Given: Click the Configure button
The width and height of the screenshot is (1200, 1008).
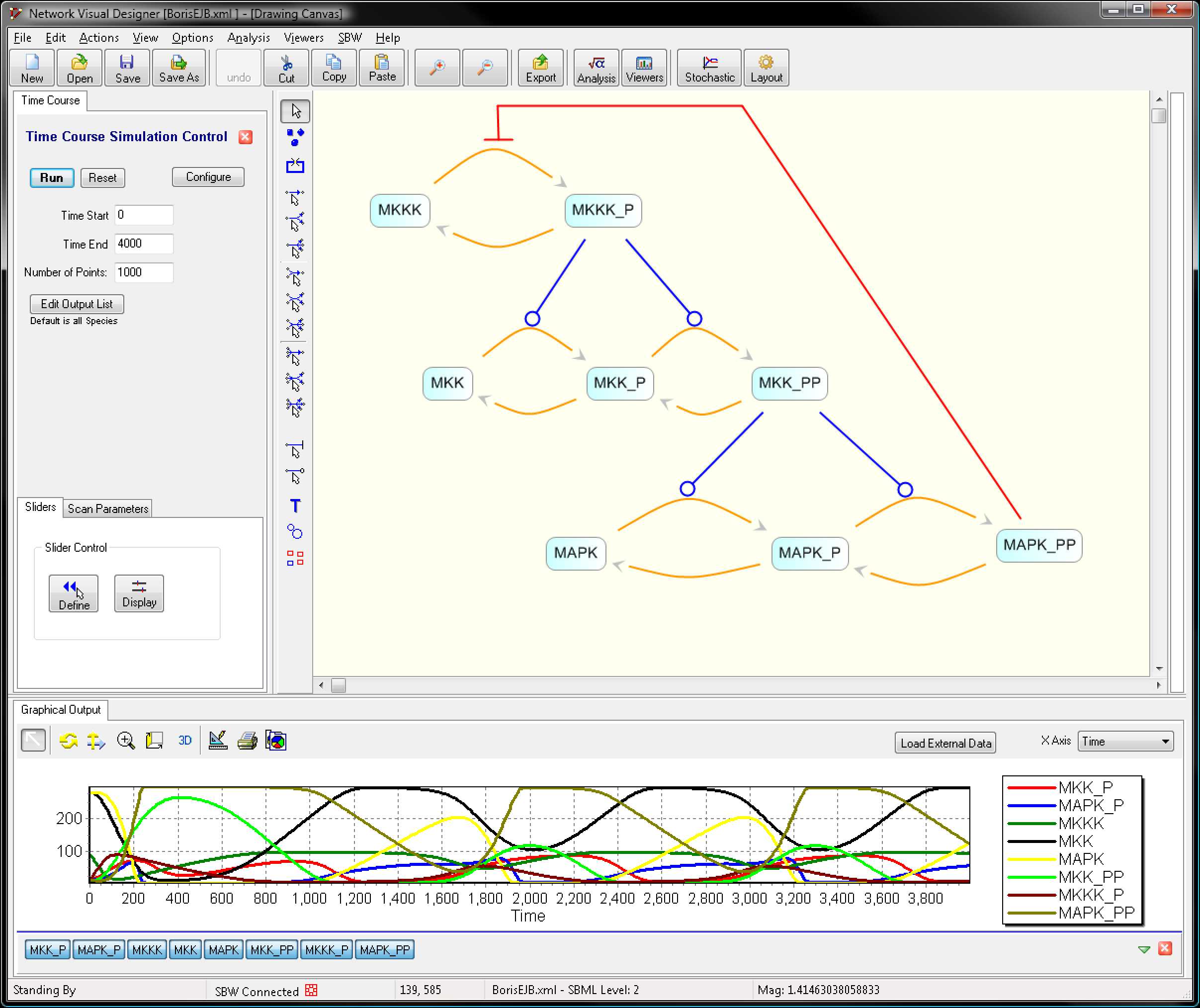Looking at the screenshot, I should pyautogui.click(x=207, y=176).
